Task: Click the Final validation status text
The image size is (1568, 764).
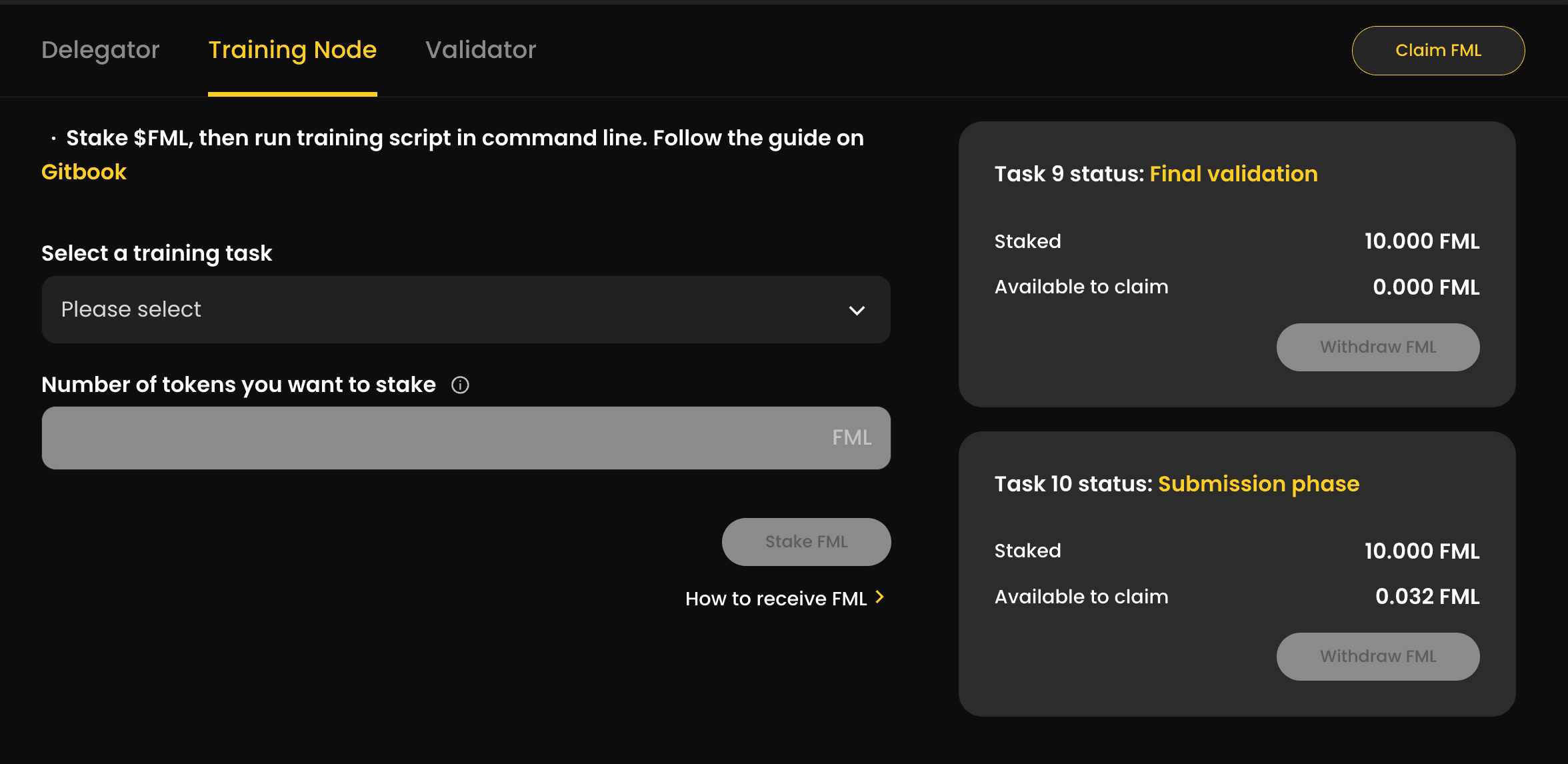Action: 1233,174
